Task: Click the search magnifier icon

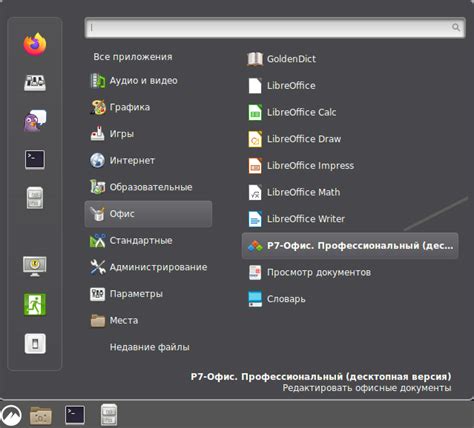Action: click(x=456, y=27)
